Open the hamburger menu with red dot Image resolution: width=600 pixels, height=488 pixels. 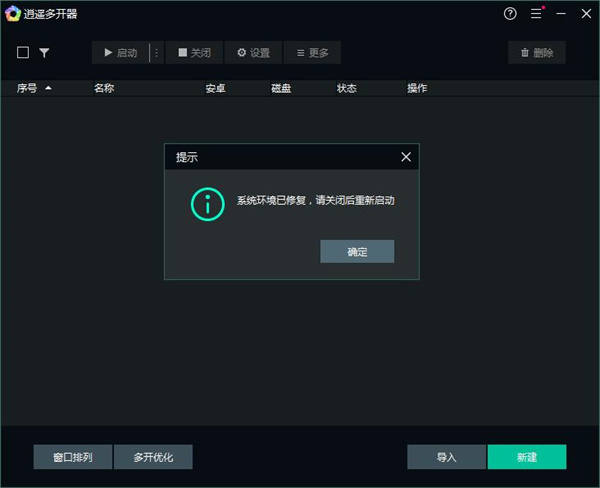pos(536,13)
